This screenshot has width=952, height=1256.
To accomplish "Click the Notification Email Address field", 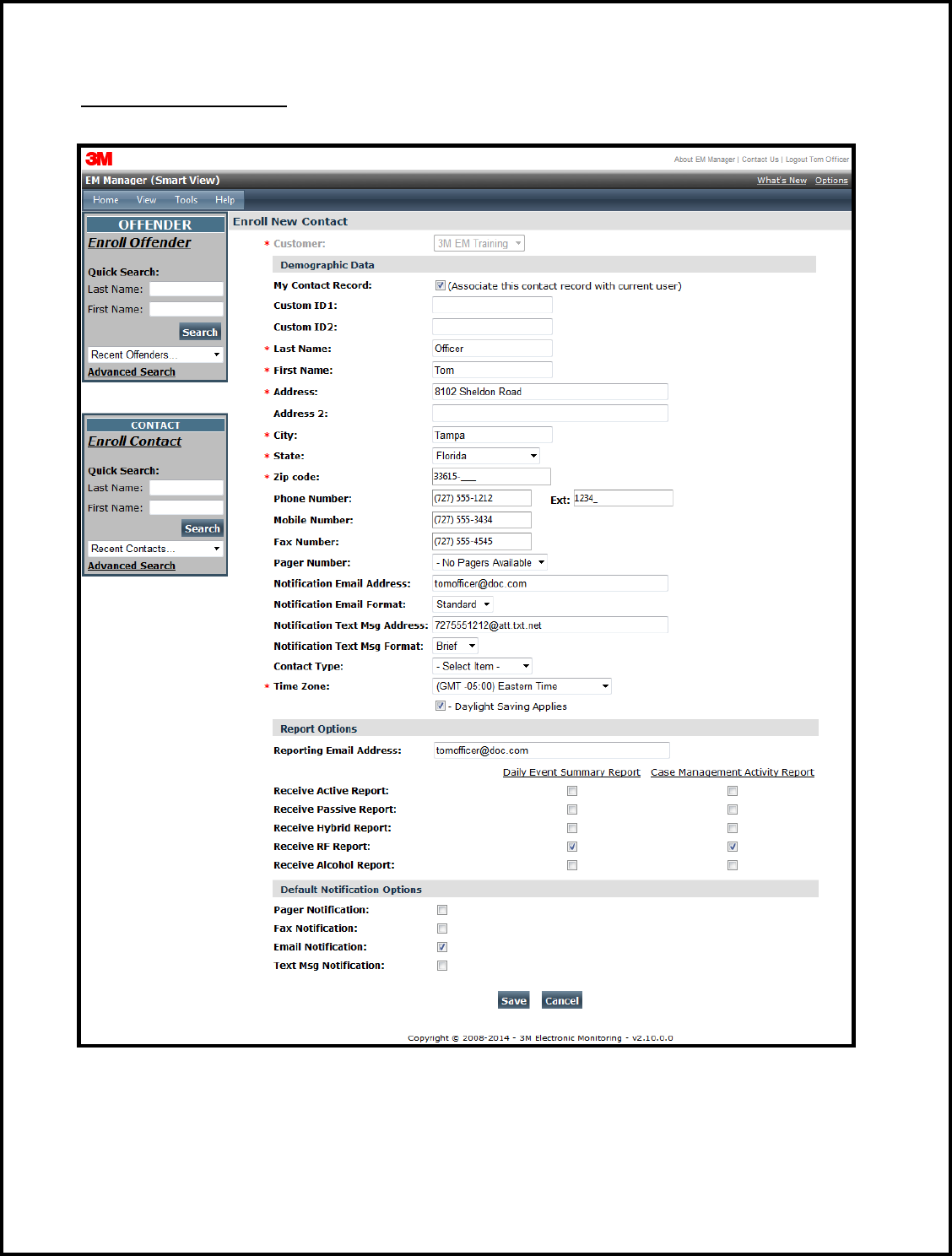I will tap(550, 583).
